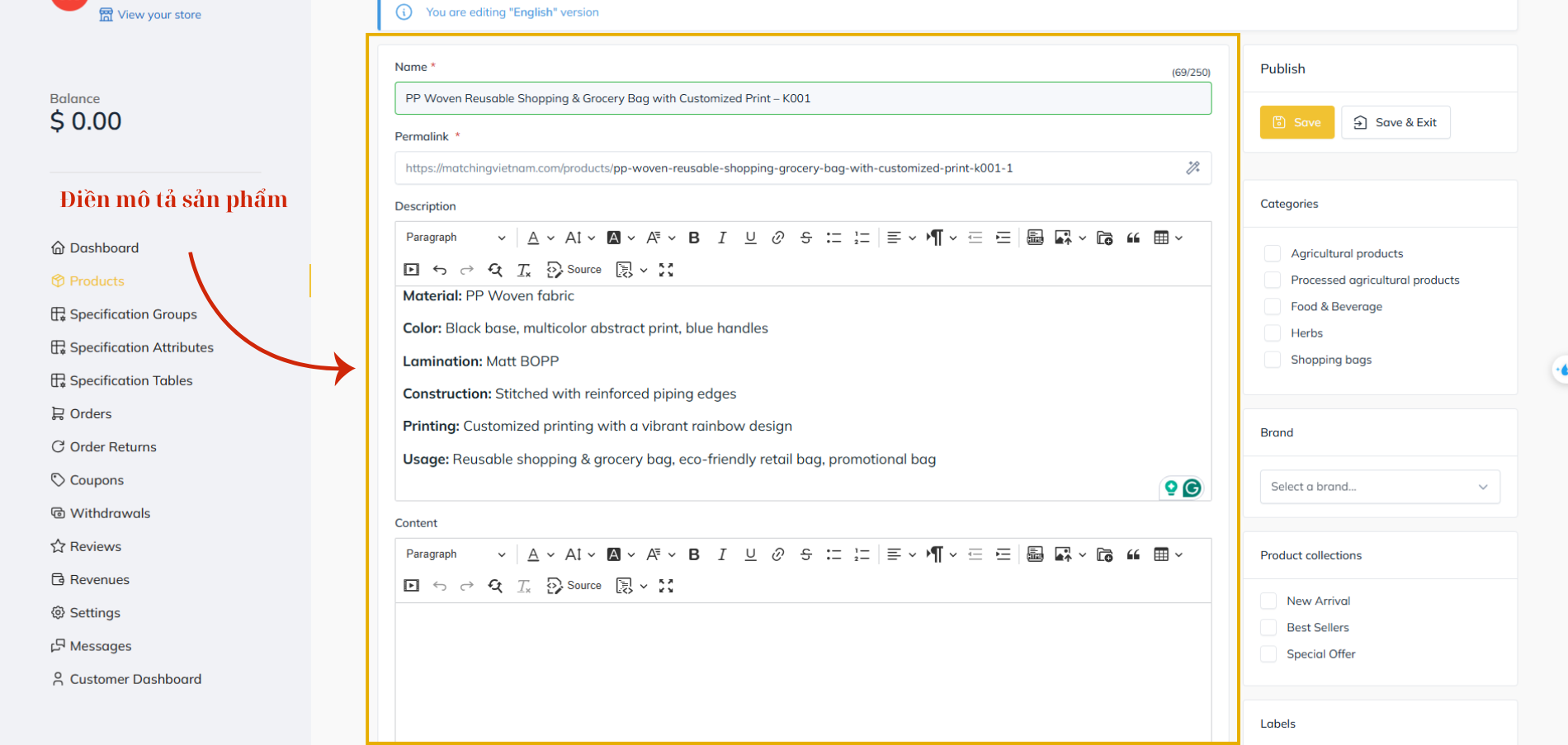Screen dimensions: 1568x745
Task: Toggle Bold in the Description editor toolbar
Action: [x=694, y=238]
